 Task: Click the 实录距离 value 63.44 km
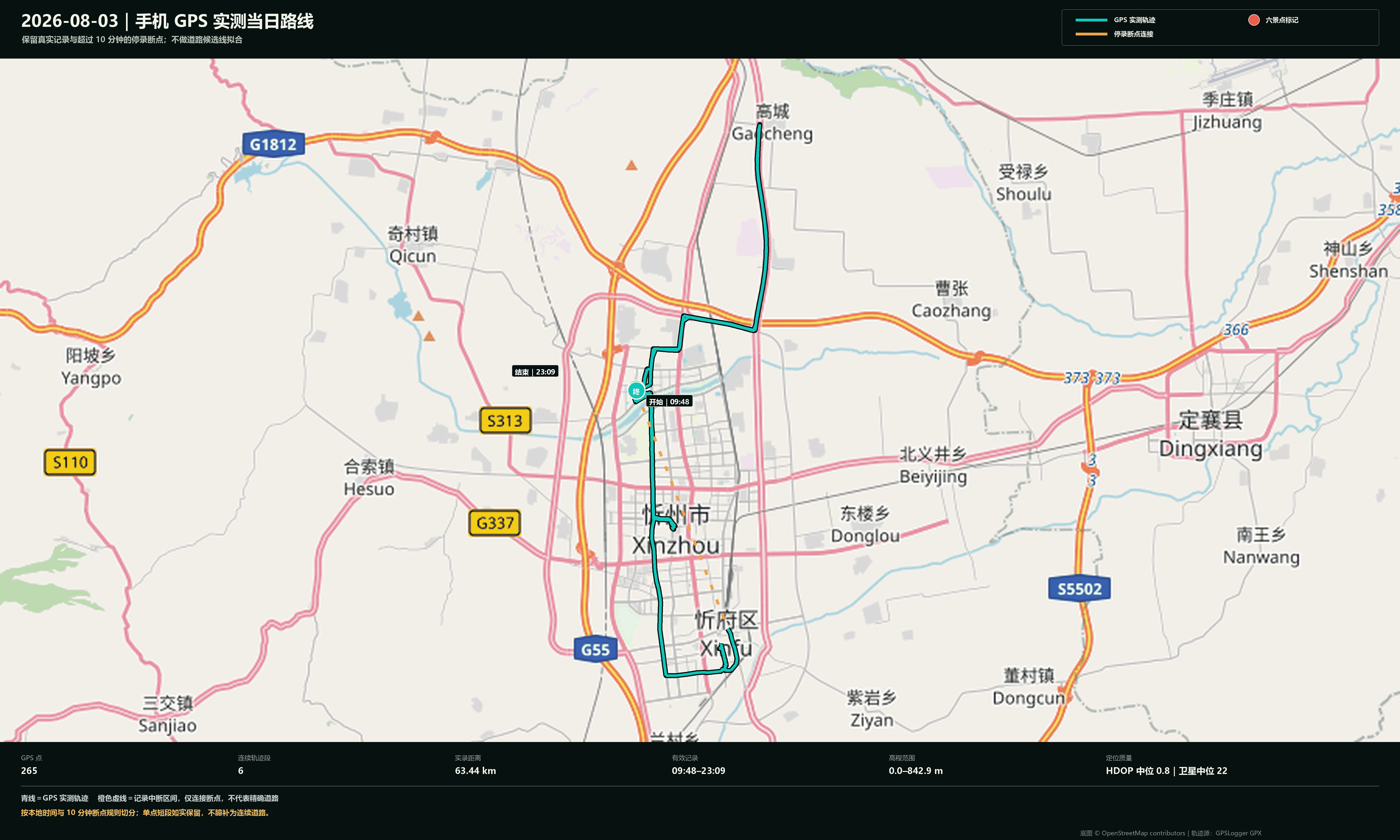(475, 771)
